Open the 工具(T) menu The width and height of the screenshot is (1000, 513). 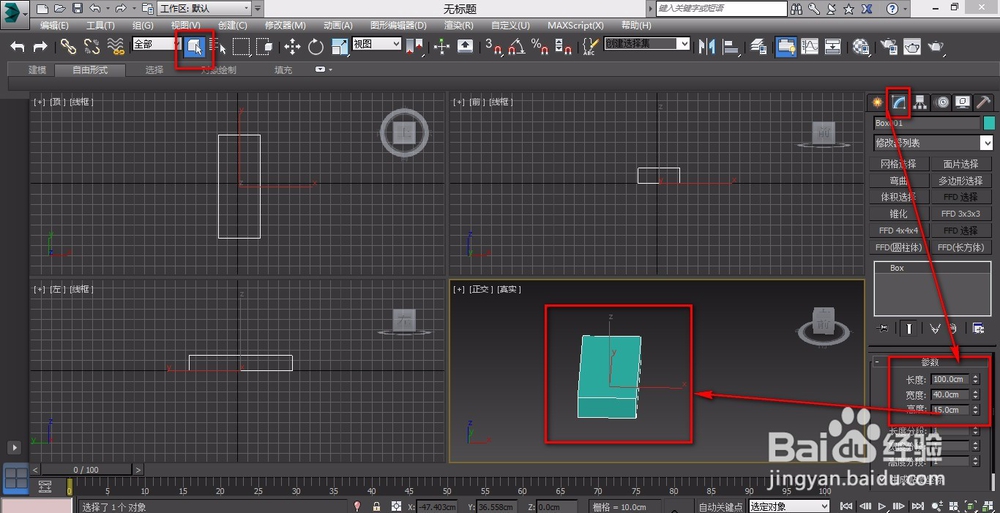(x=100, y=26)
